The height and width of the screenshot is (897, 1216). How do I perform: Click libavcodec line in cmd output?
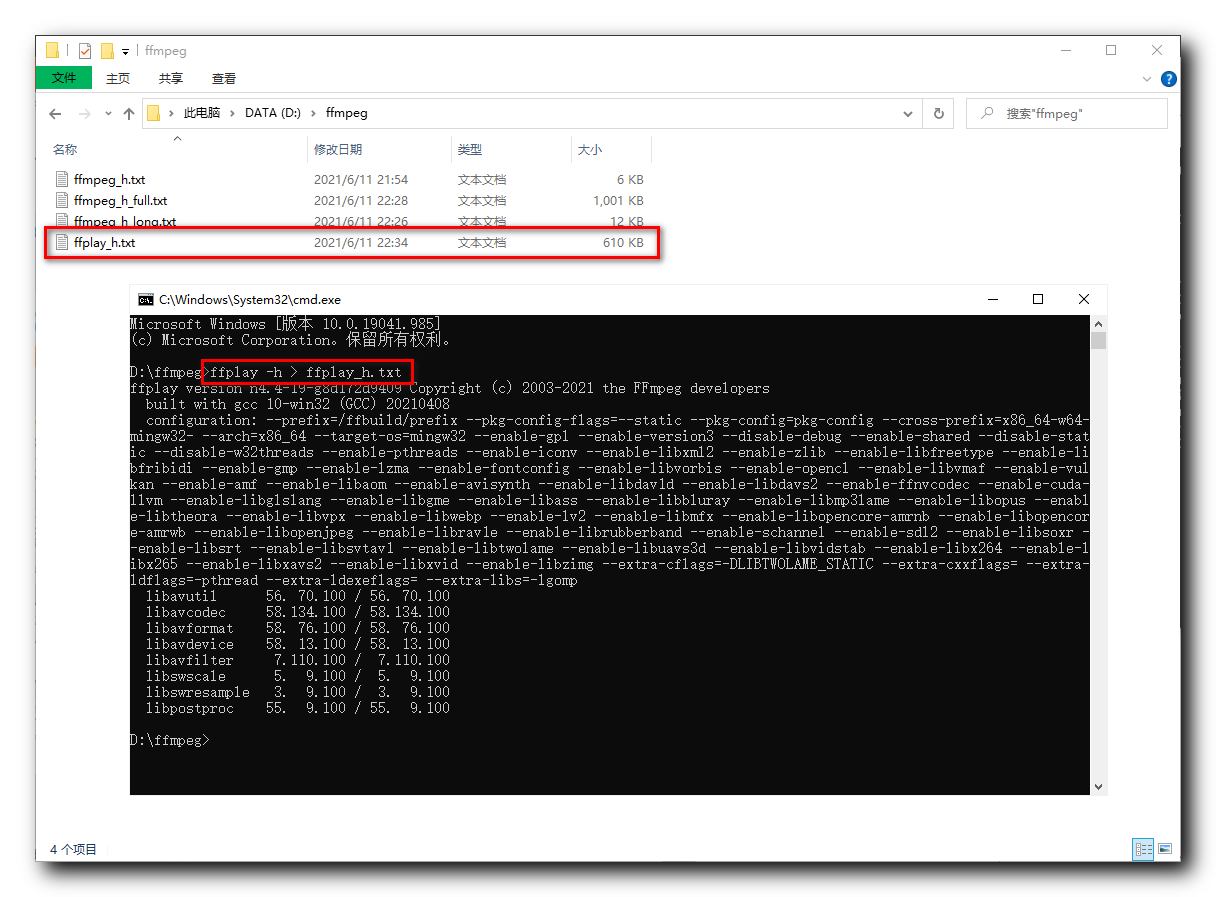(298, 612)
